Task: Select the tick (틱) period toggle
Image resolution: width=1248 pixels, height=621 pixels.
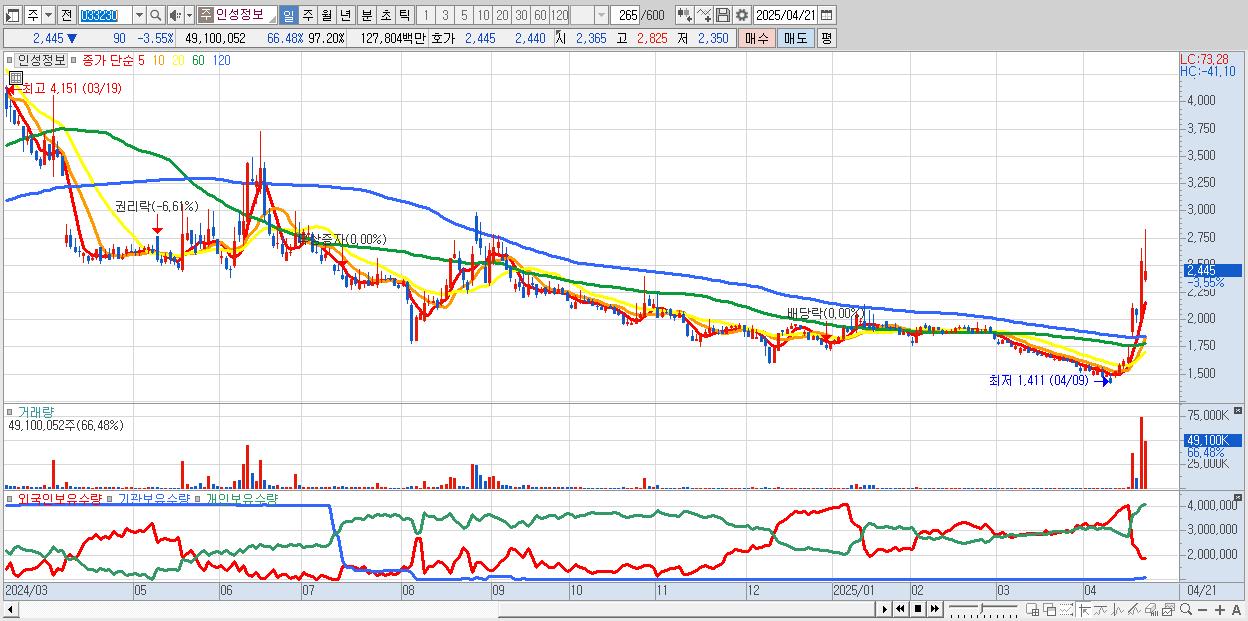Action: pyautogui.click(x=404, y=15)
